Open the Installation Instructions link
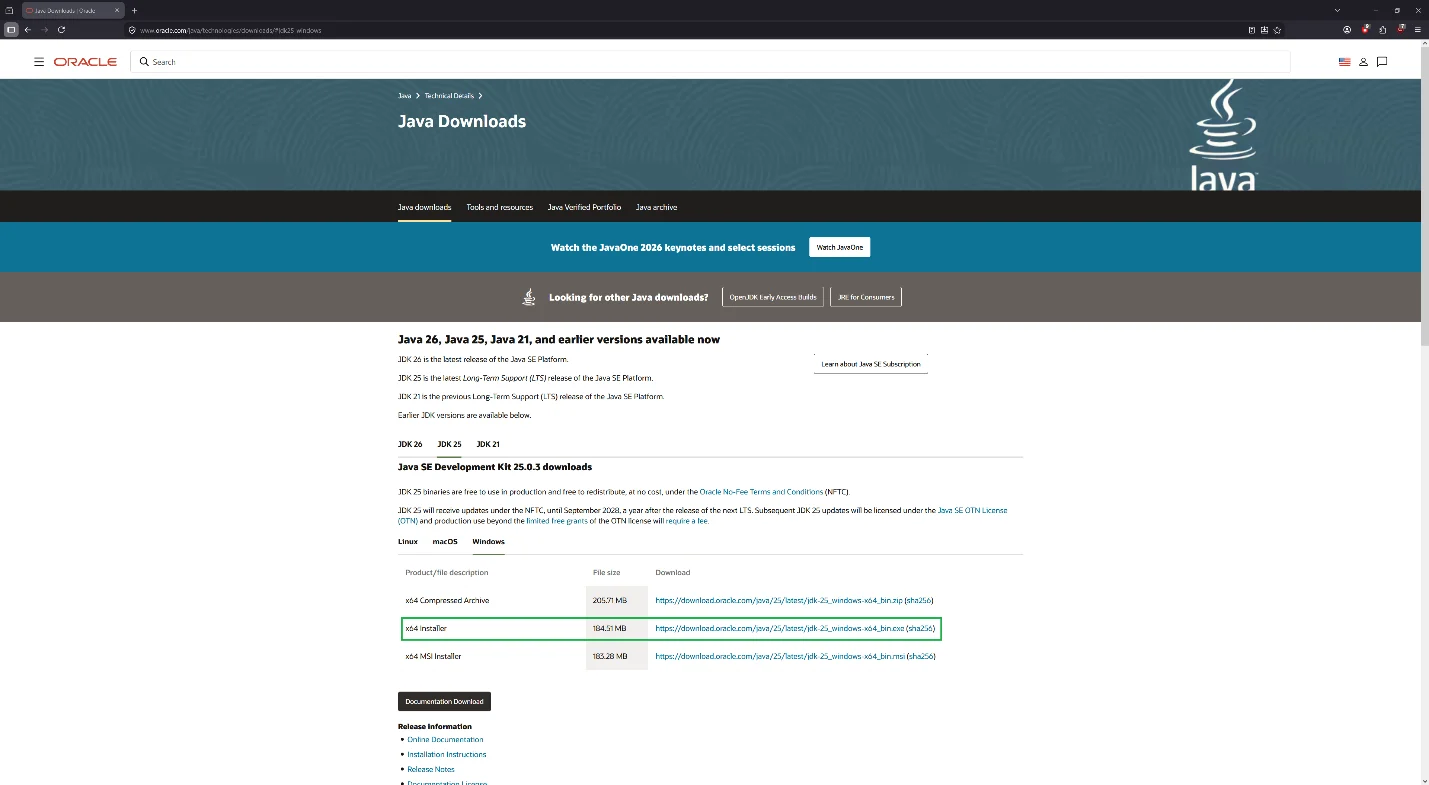 (x=446, y=755)
